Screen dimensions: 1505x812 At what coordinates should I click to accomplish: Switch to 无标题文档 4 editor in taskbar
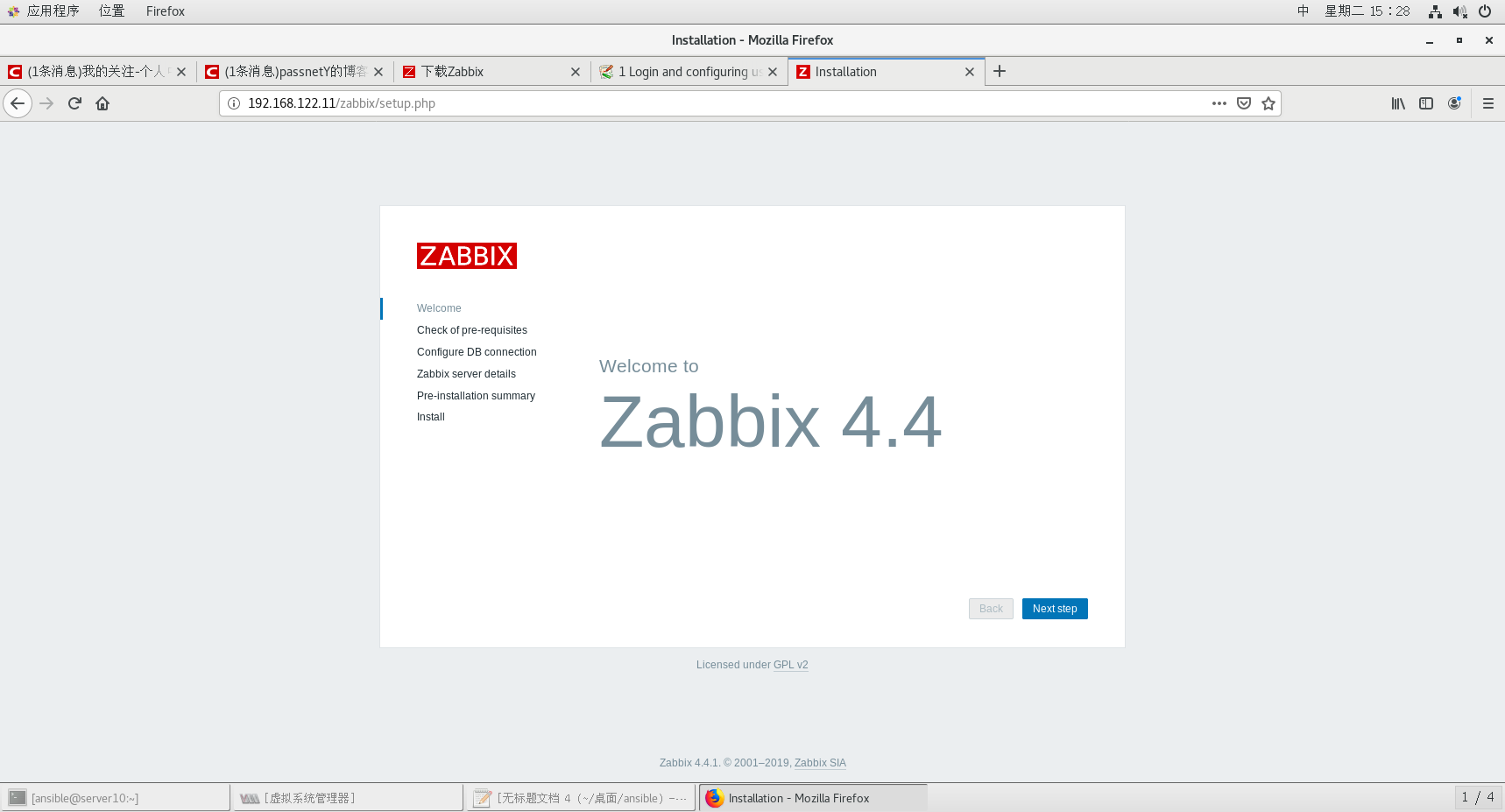(581, 798)
